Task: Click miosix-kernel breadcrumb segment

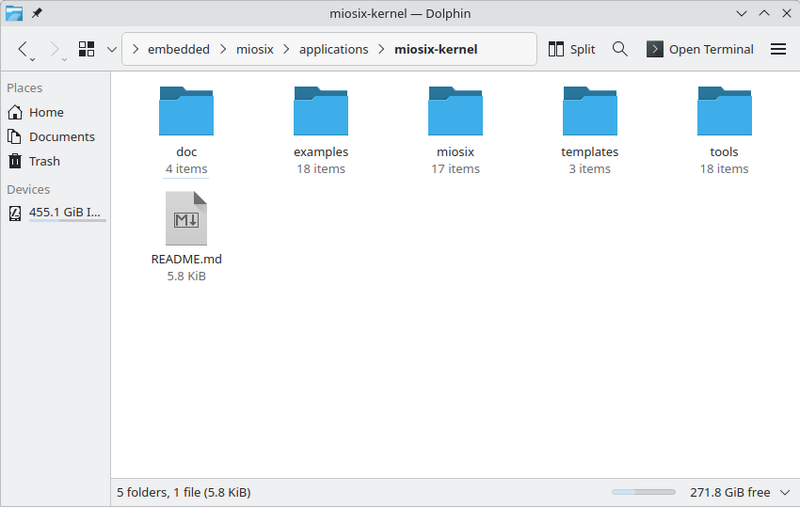Action: point(436,49)
